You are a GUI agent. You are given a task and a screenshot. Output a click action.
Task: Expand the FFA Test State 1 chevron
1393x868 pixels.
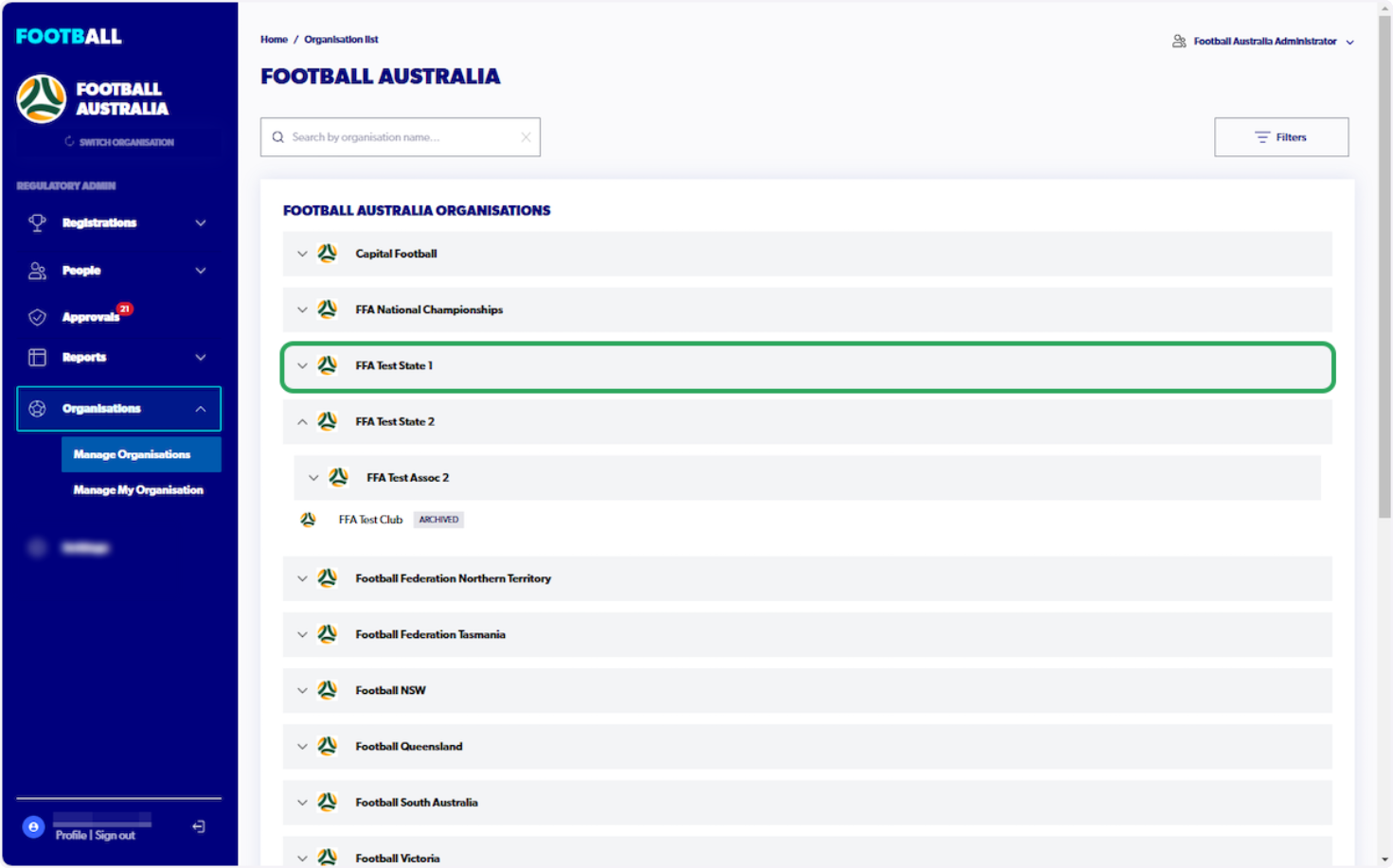tap(302, 365)
